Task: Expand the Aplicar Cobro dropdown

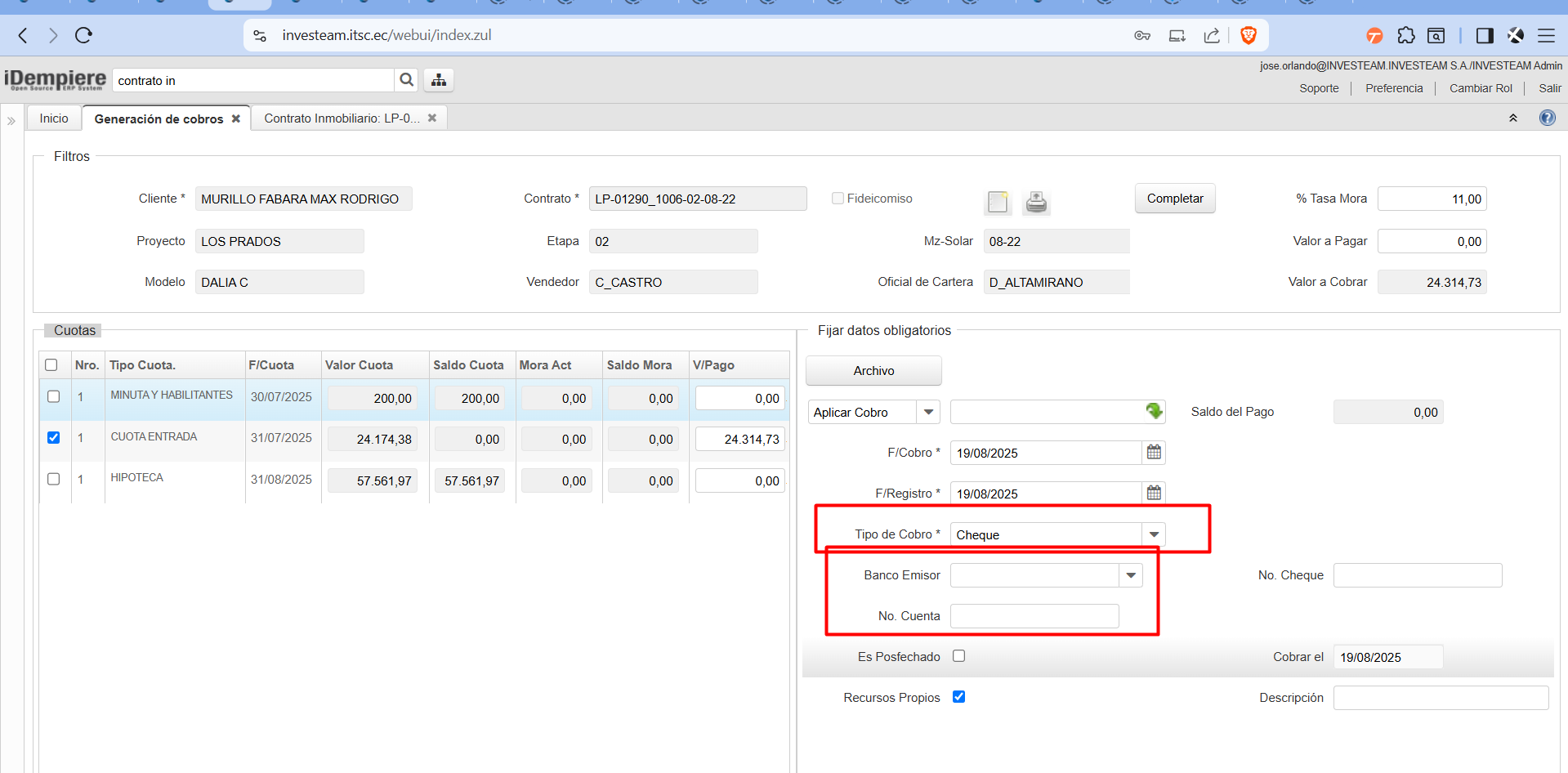Action: click(x=928, y=412)
